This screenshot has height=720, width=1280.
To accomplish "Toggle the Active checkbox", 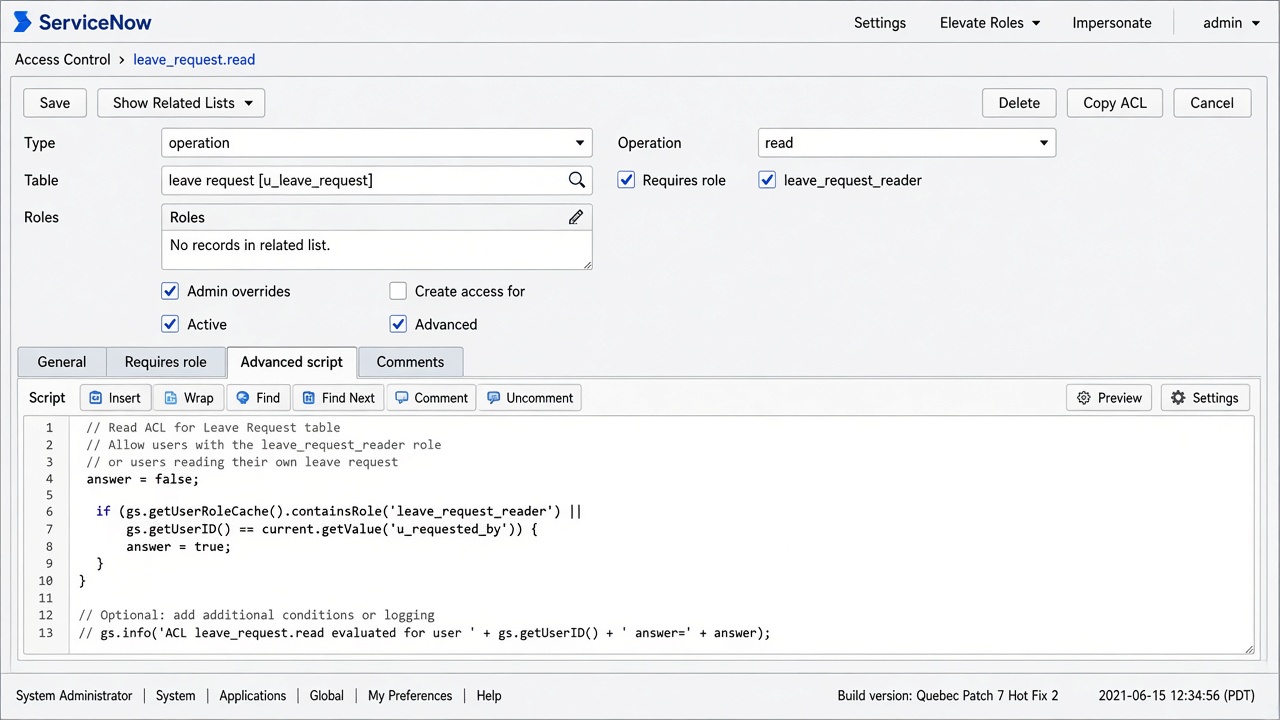I will [x=170, y=324].
